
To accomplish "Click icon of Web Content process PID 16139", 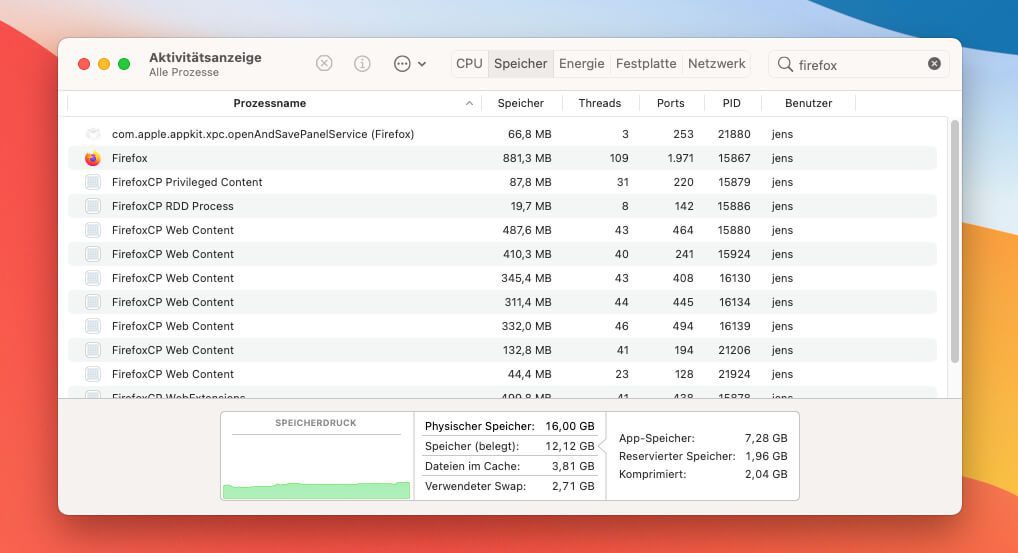I will point(93,326).
